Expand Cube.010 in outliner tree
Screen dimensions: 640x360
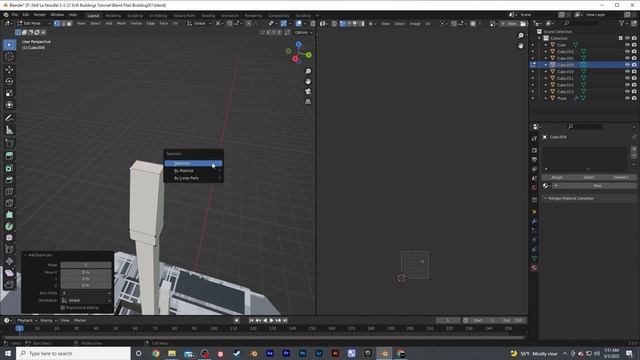pyautogui.click(x=546, y=71)
